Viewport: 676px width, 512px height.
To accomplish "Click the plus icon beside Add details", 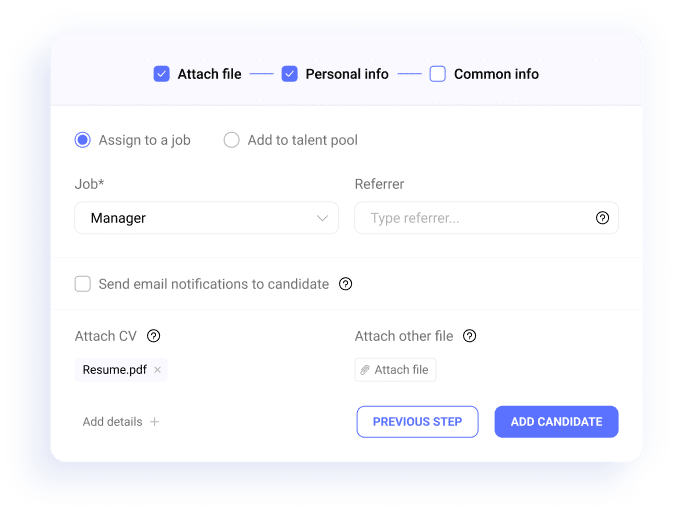I will (x=154, y=421).
